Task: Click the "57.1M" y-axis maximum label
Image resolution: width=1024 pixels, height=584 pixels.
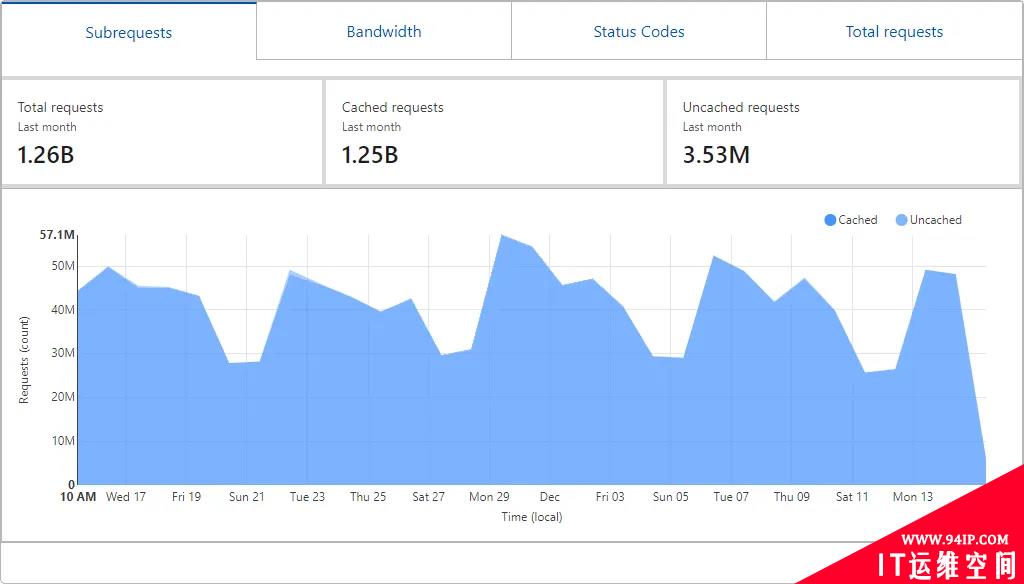Action: click(57, 235)
